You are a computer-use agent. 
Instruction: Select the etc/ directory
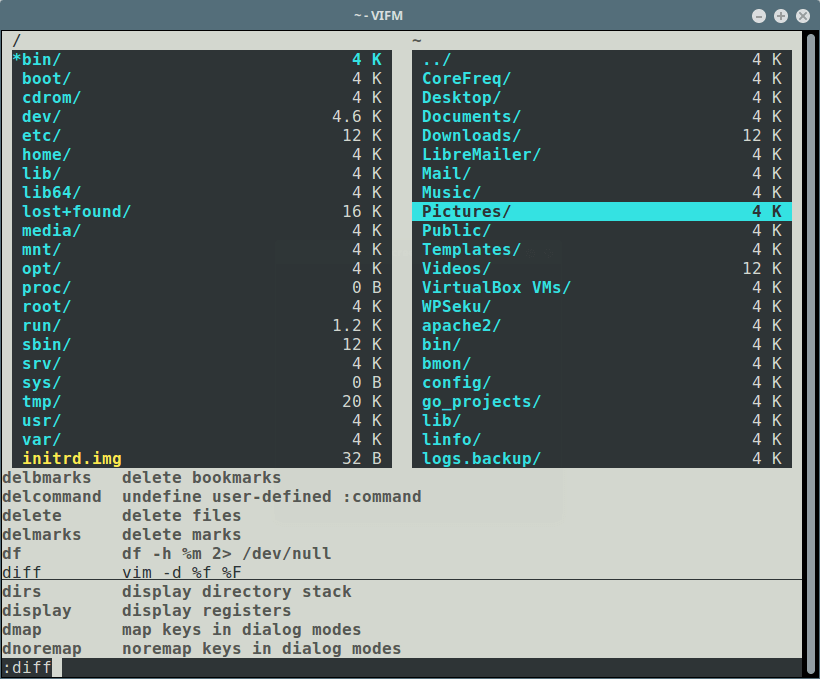click(40, 135)
